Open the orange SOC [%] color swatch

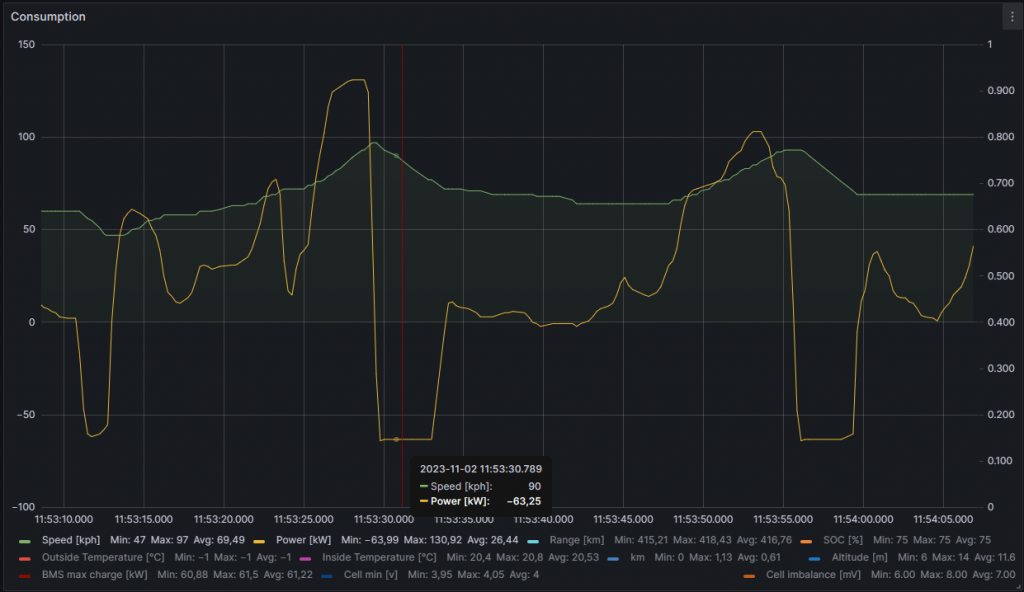806,542
